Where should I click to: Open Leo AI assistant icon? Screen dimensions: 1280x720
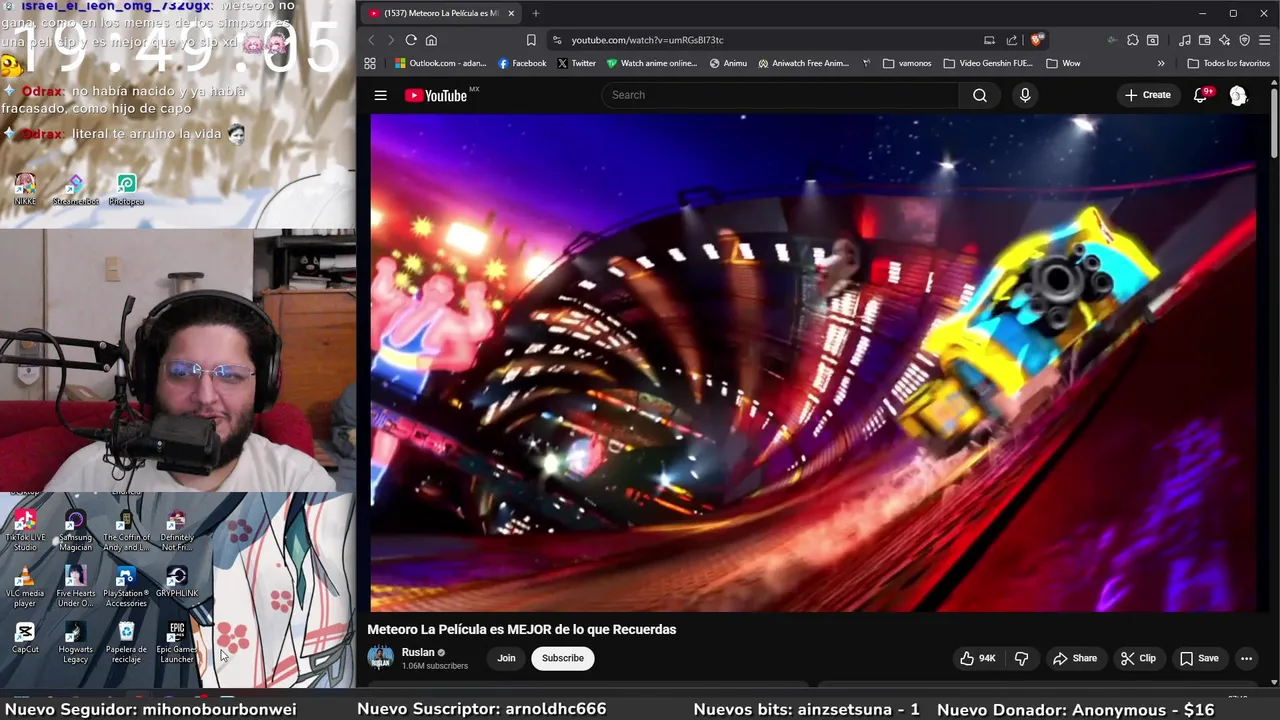(x=1225, y=40)
